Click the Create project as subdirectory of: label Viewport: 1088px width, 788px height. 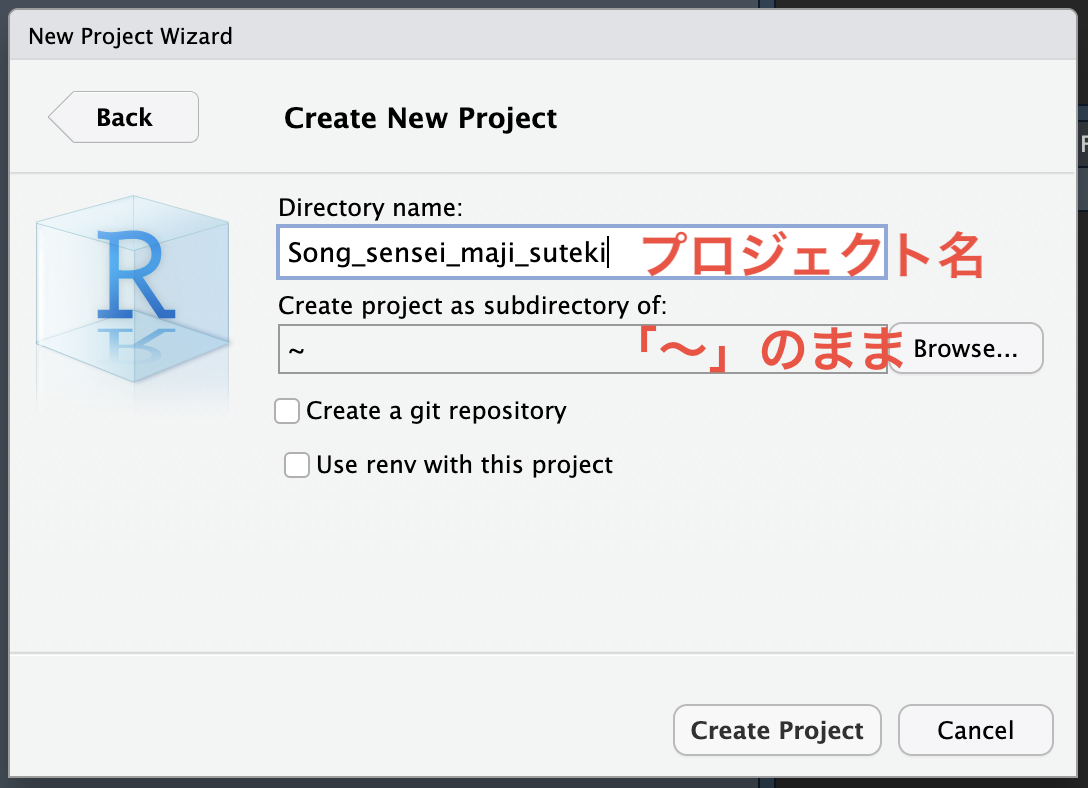pyautogui.click(x=472, y=305)
